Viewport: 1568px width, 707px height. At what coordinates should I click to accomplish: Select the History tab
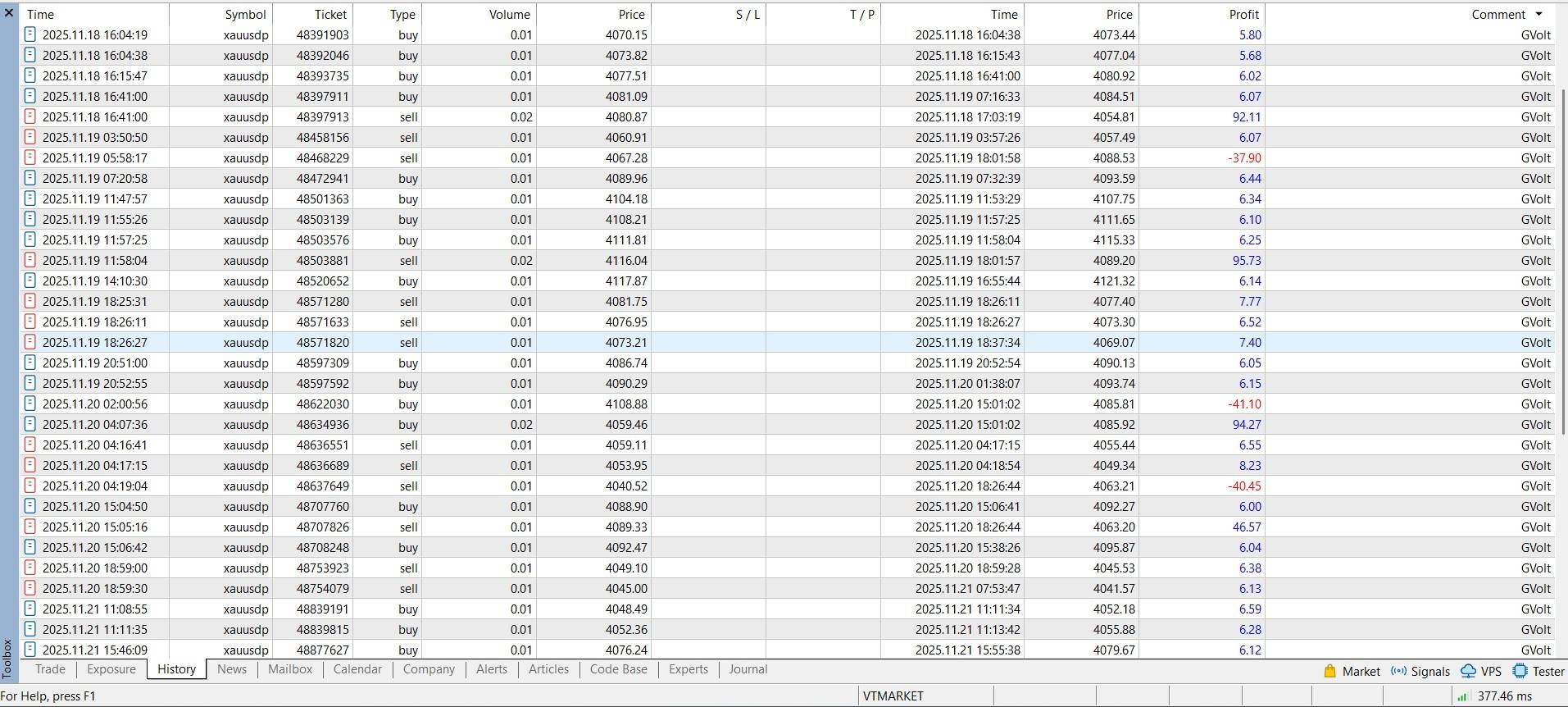[177, 669]
